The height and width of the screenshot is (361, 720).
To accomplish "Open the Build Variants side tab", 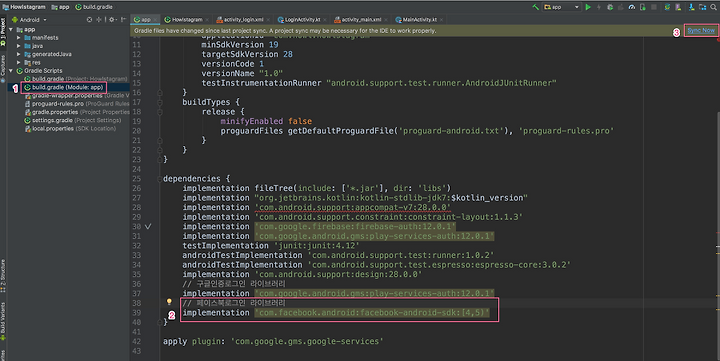I will (x=3, y=321).
